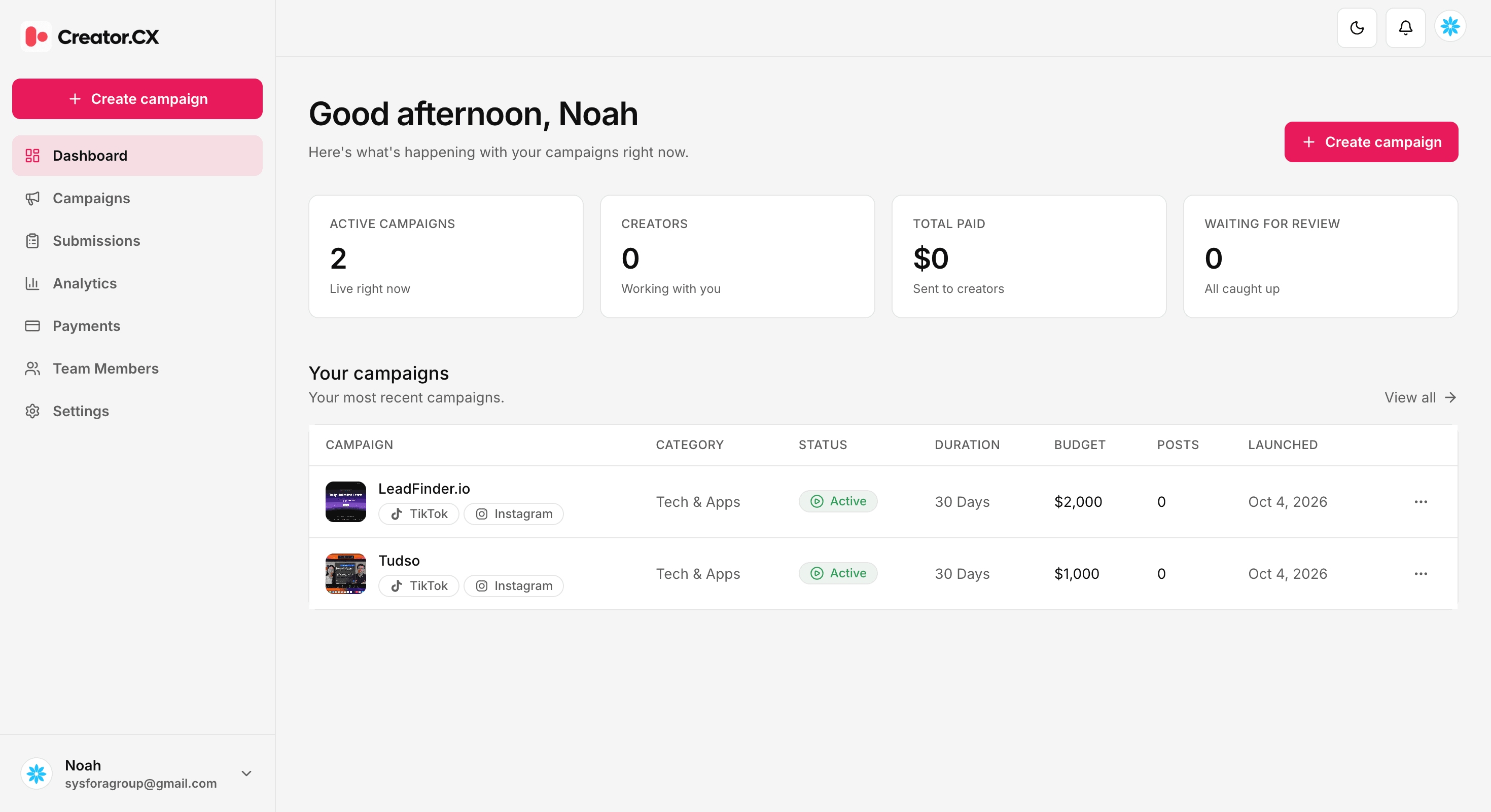Click the Active Campaigns stat card
Viewport: 1491px width, 812px height.
tap(446, 256)
